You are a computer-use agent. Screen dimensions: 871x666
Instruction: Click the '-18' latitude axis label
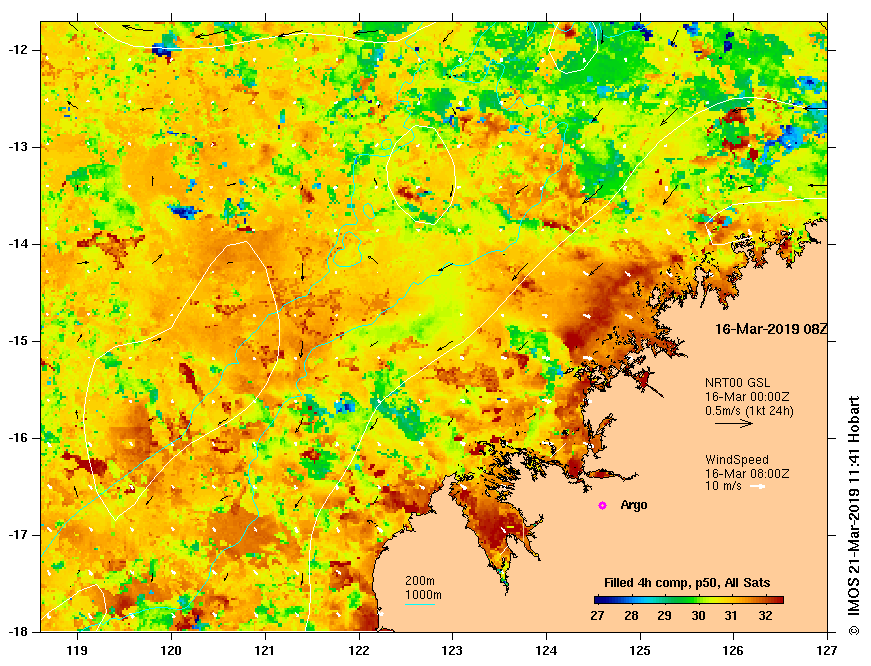pos(17,632)
